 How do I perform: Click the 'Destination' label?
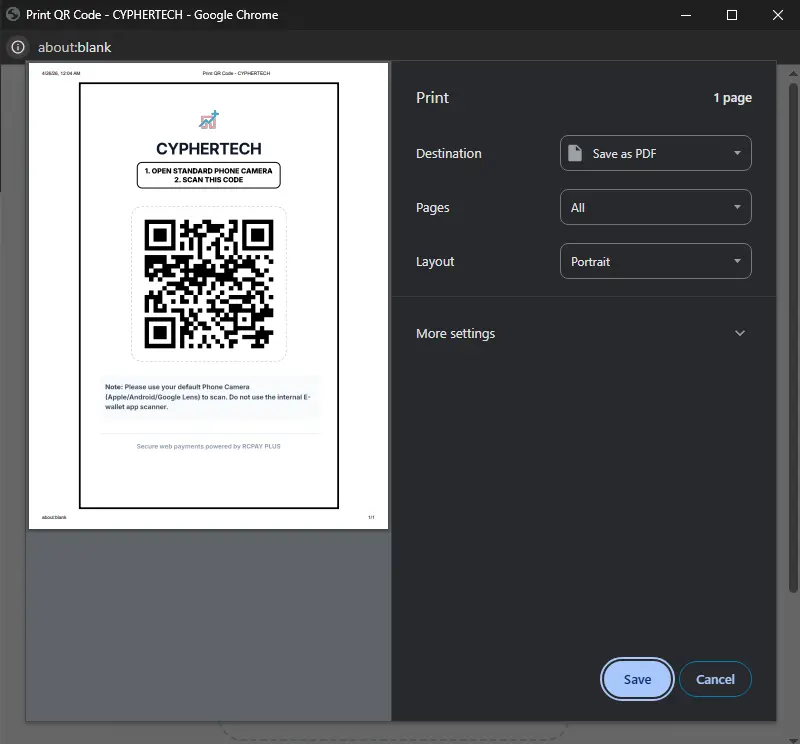pyautogui.click(x=448, y=154)
